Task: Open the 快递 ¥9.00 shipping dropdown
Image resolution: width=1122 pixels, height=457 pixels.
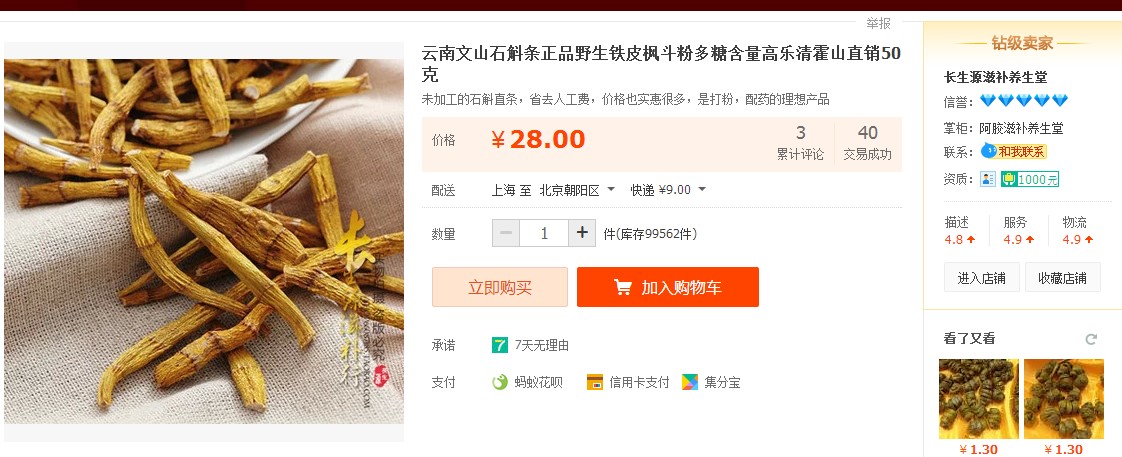Action: tap(668, 190)
